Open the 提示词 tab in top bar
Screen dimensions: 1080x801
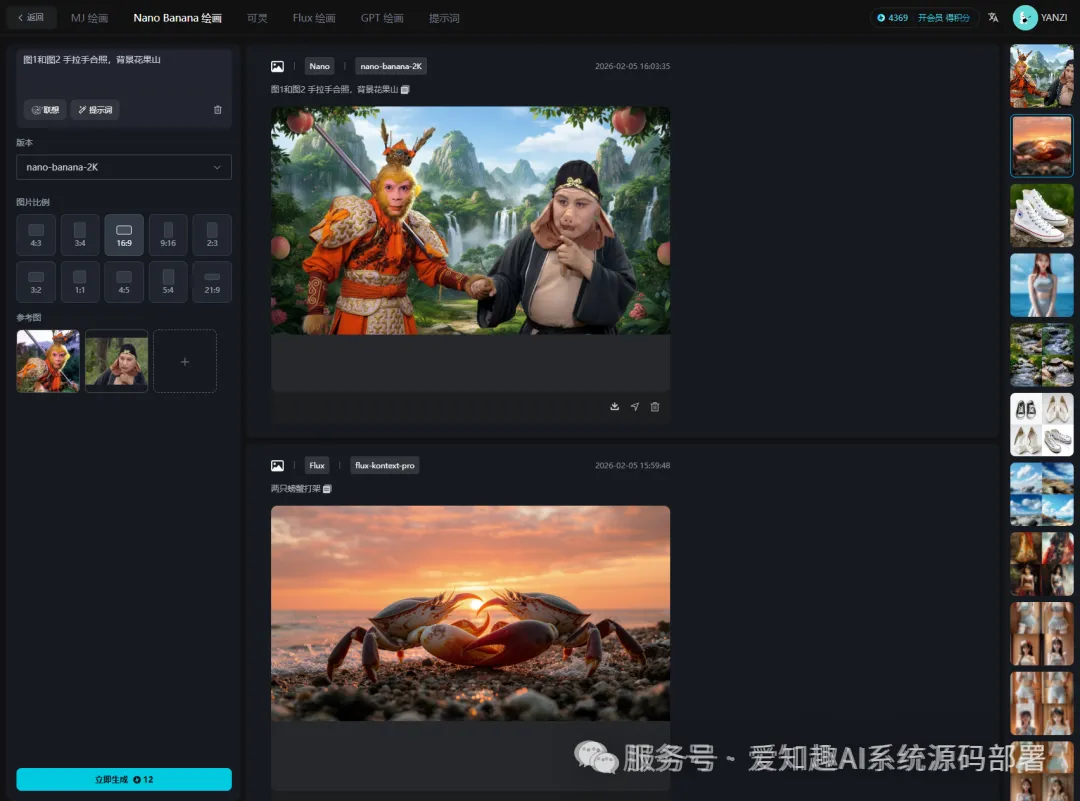tap(444, 18)
